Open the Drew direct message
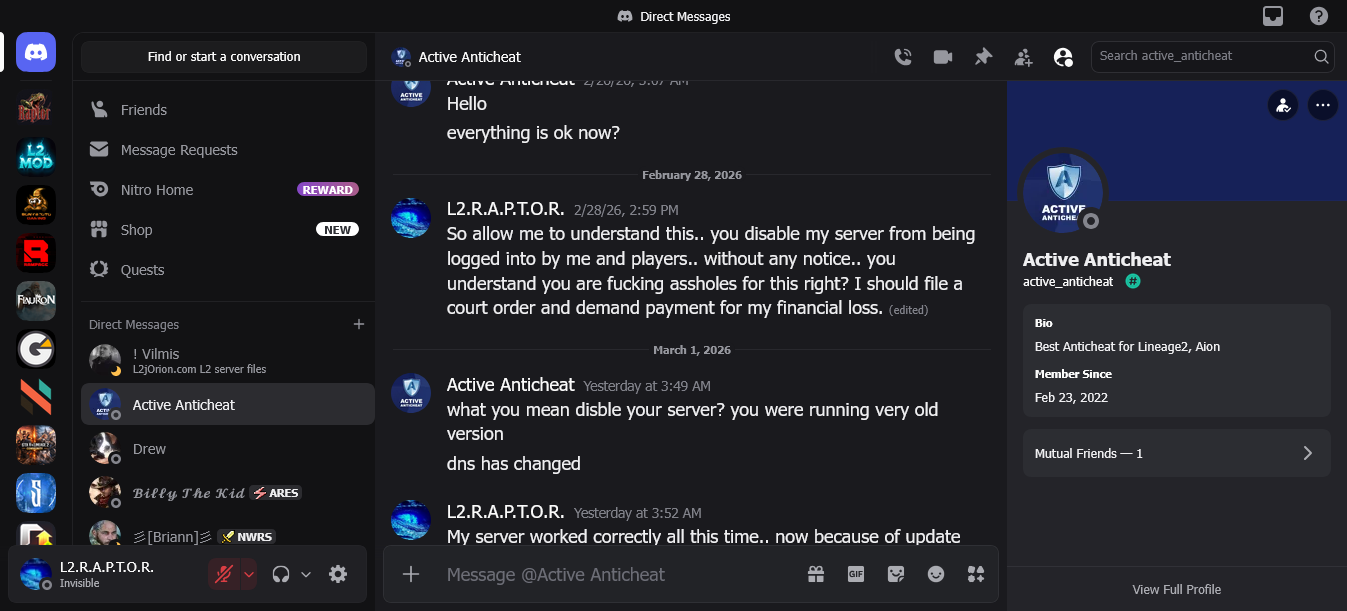Image resolution: width=1347 pixels, height=611 pixels. 150,449
